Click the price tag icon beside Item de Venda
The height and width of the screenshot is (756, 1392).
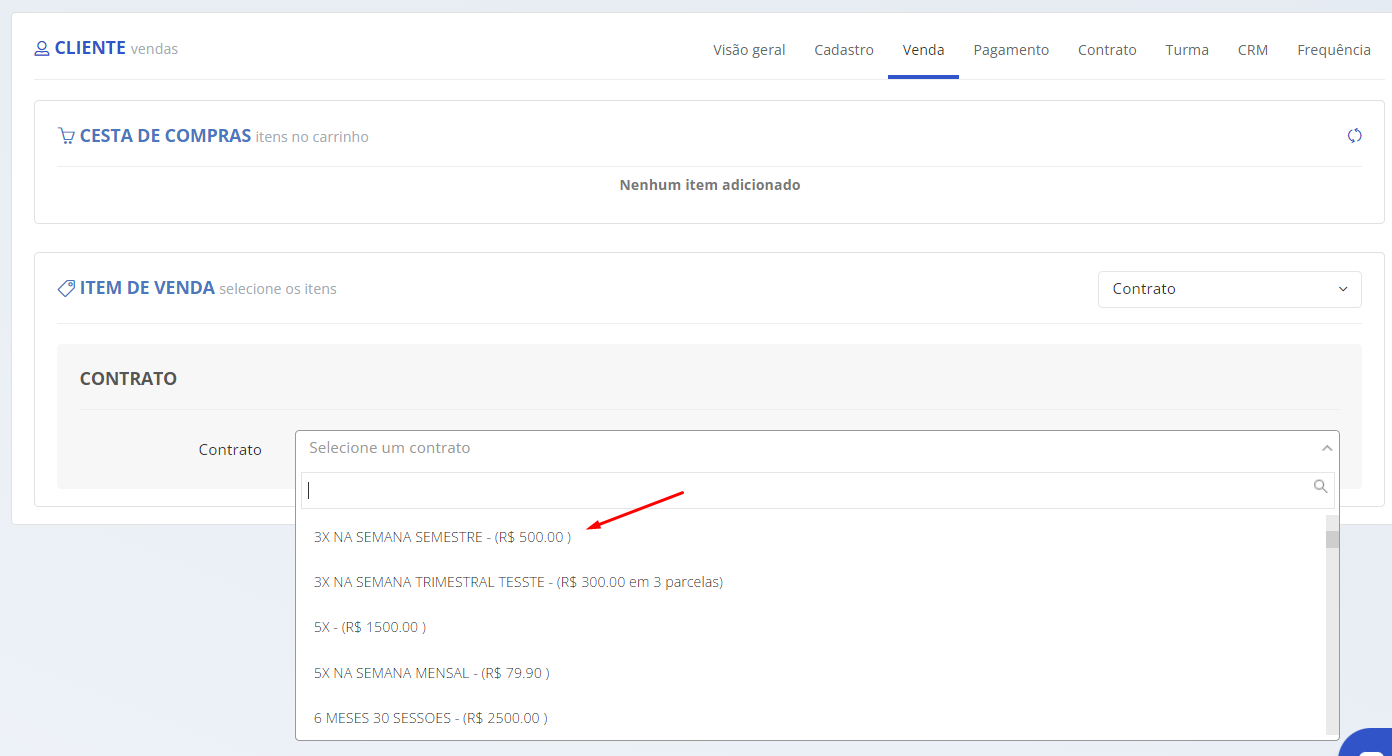[66, 288]
